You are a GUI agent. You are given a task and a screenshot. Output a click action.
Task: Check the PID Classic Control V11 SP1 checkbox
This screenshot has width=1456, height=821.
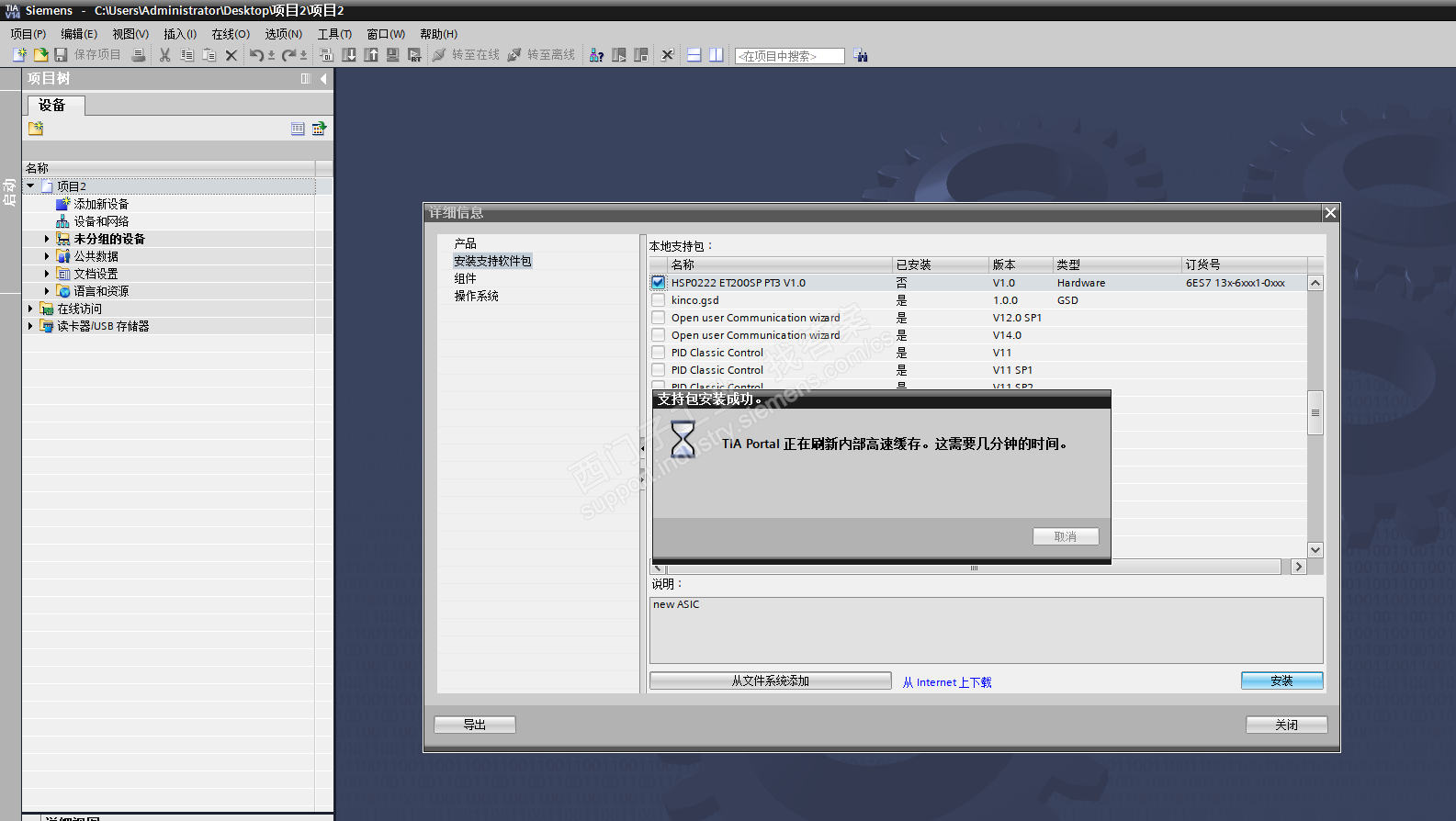(659, 370)
